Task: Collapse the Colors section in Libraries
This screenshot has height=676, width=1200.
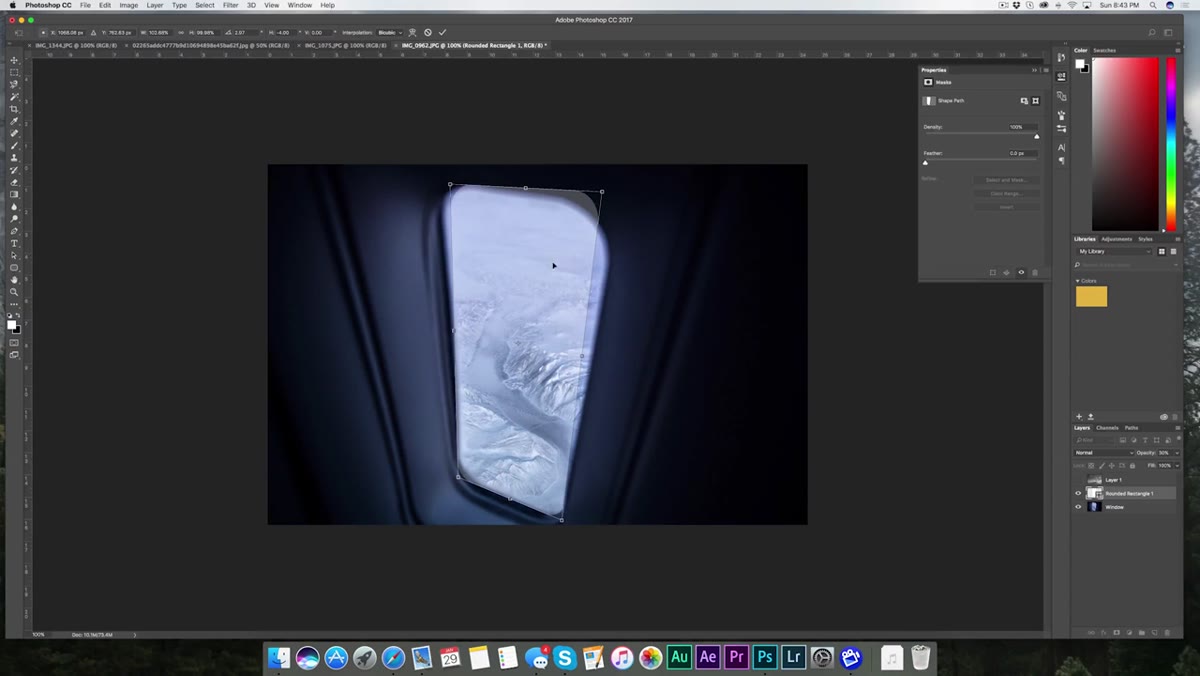Action: 1078,281
